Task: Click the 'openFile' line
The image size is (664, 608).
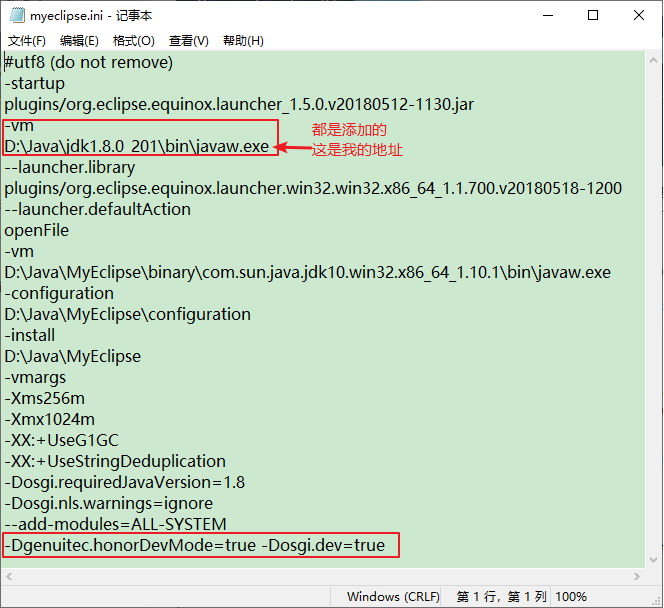Action: pos(36,230)
